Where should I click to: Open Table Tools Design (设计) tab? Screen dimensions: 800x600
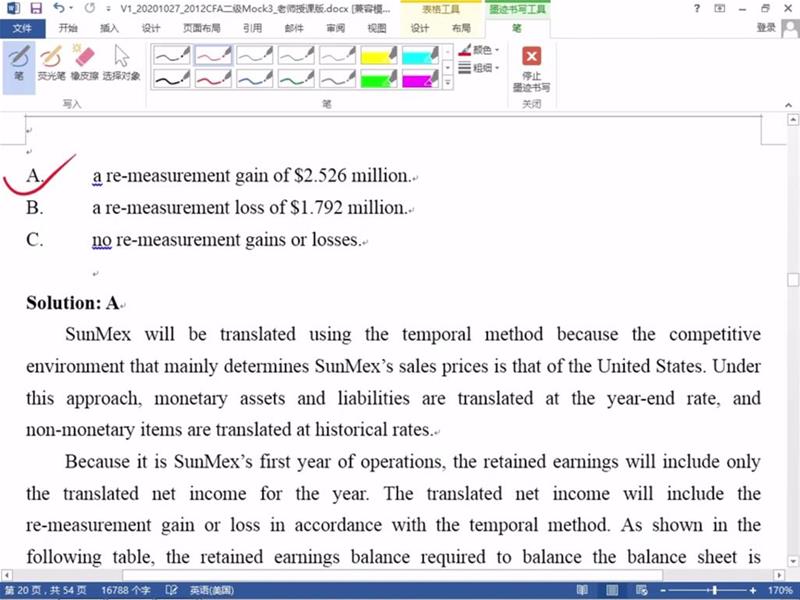tap(420, 28)
